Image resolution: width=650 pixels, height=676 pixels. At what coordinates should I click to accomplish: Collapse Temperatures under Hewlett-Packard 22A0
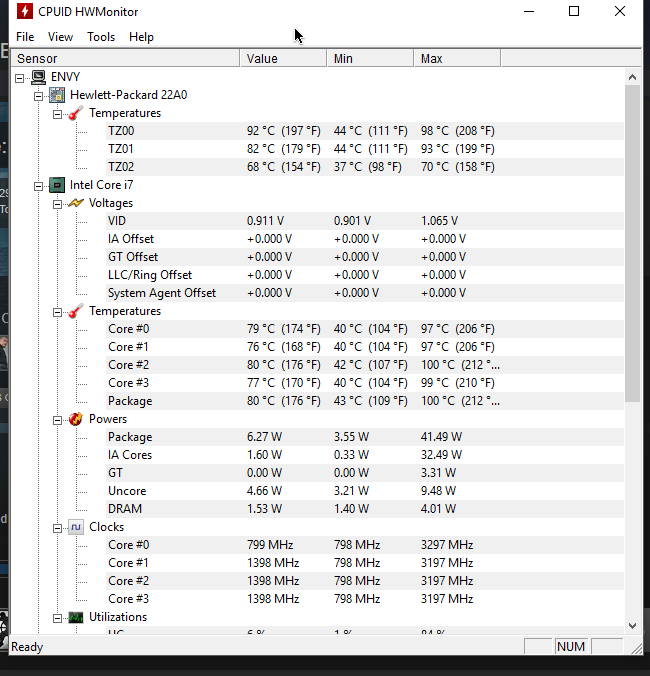pos(57,114)
